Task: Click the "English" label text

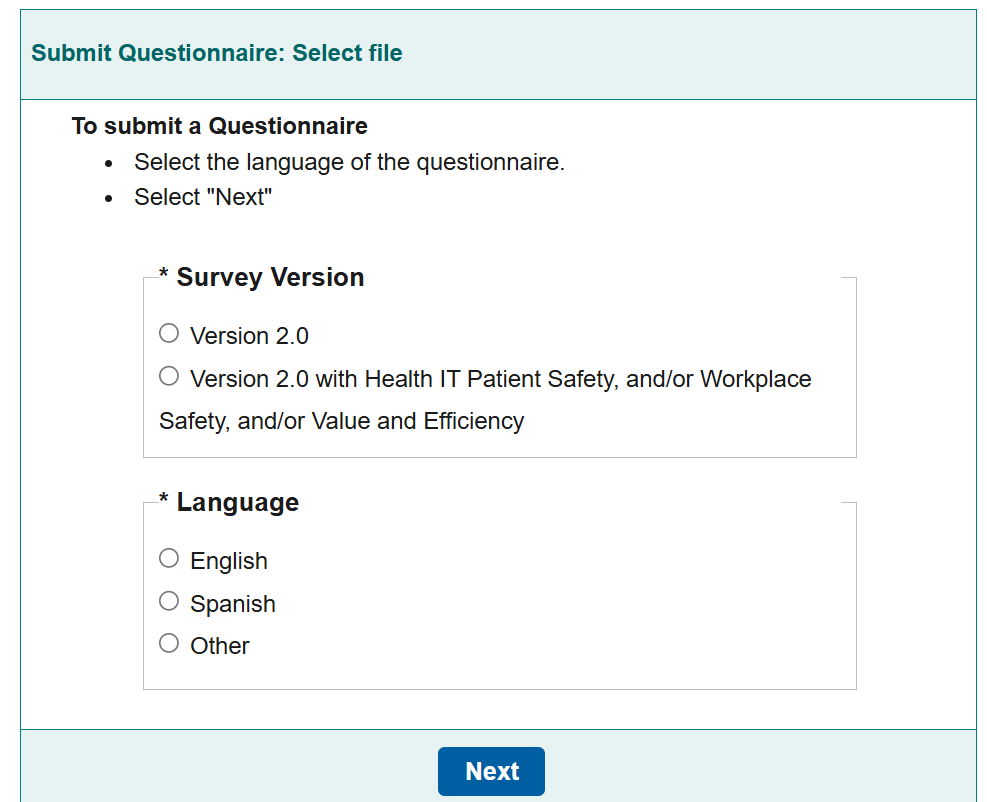Action: click(x=229, y=561)
